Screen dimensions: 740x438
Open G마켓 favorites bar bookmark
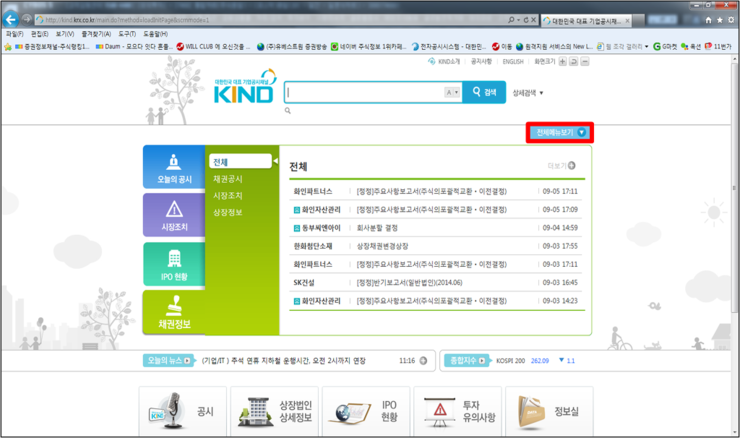pos(665,47)
